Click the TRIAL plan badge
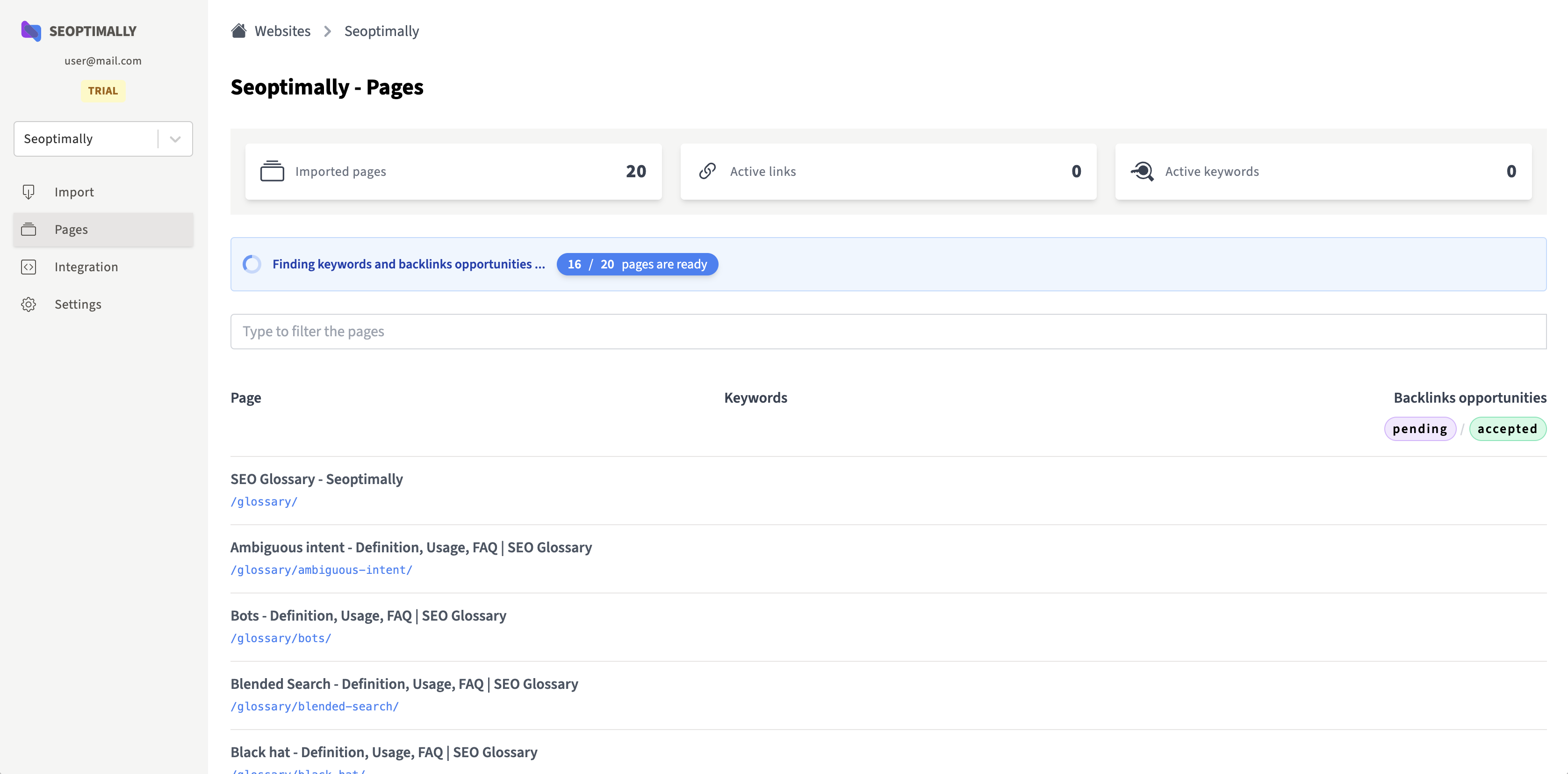The image size is (1568, 774). tap(103, 91)
